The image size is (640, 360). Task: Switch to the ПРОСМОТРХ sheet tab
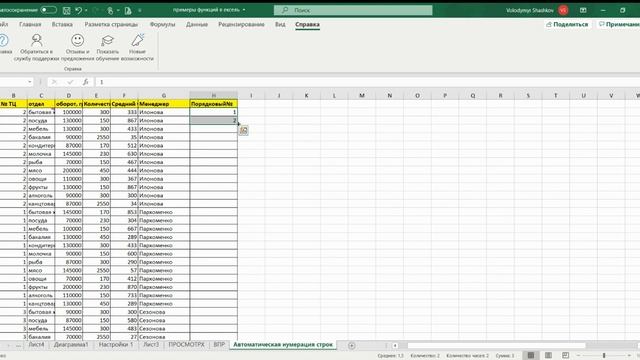[187, 344]
